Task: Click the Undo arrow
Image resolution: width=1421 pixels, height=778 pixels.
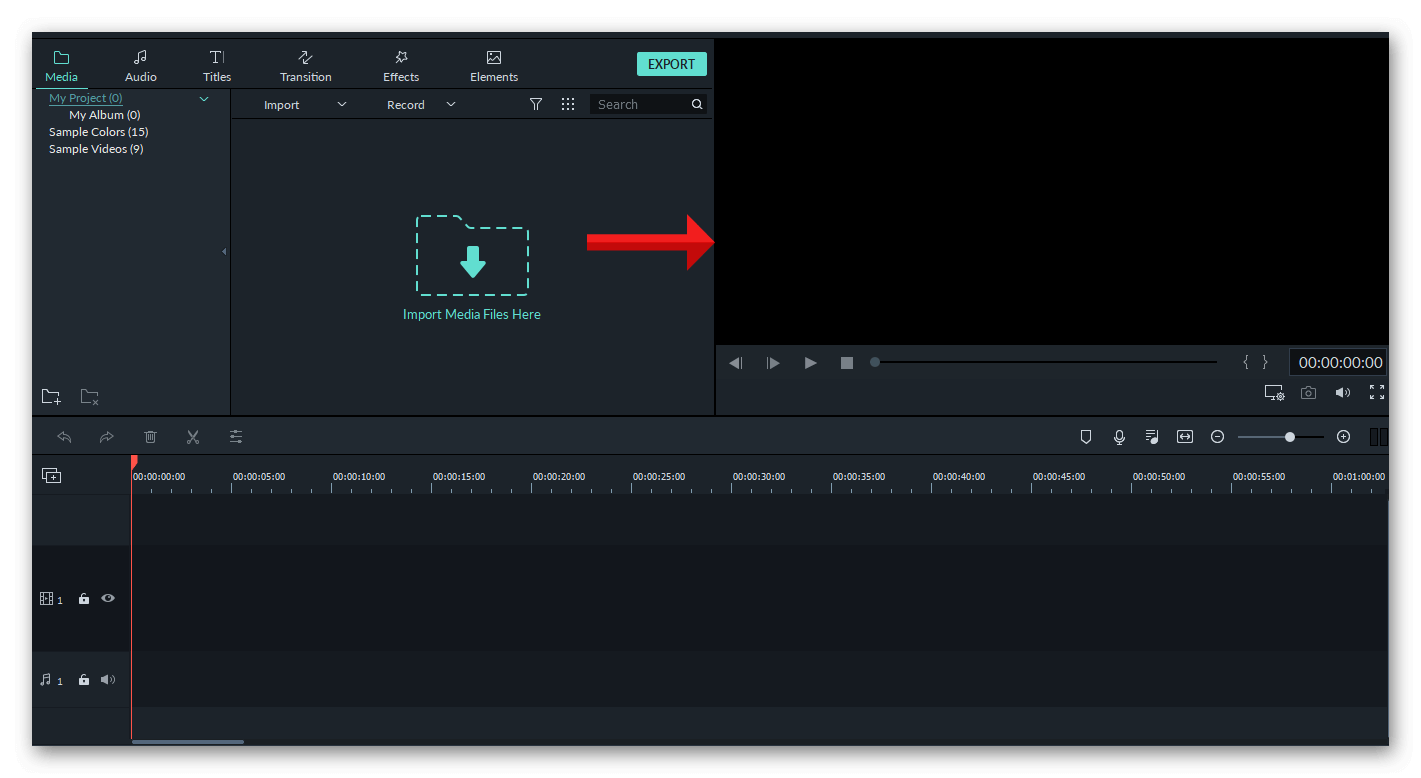Action: pyautogui.click(x=64, y=437)
